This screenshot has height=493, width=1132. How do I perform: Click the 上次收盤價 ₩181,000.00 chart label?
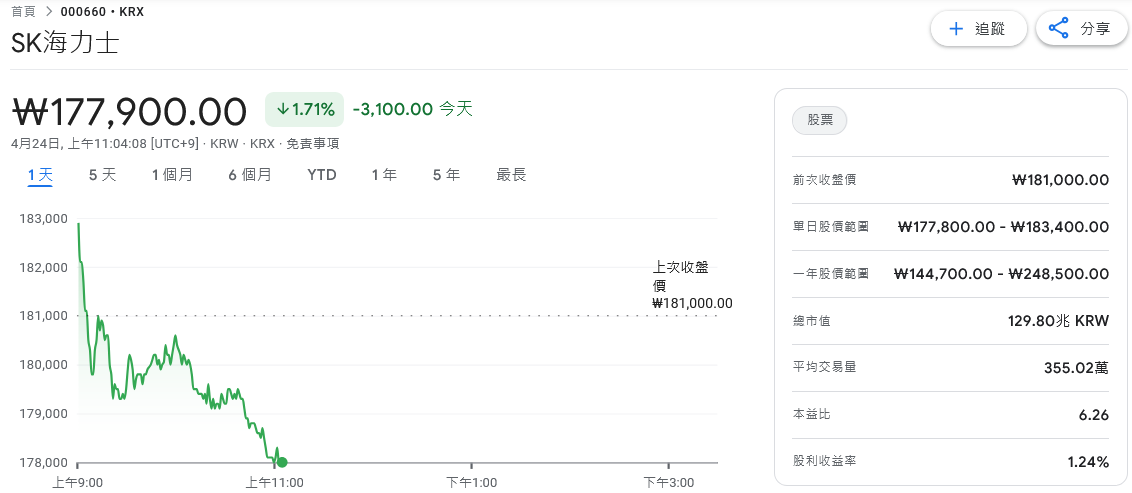[692, 285]
